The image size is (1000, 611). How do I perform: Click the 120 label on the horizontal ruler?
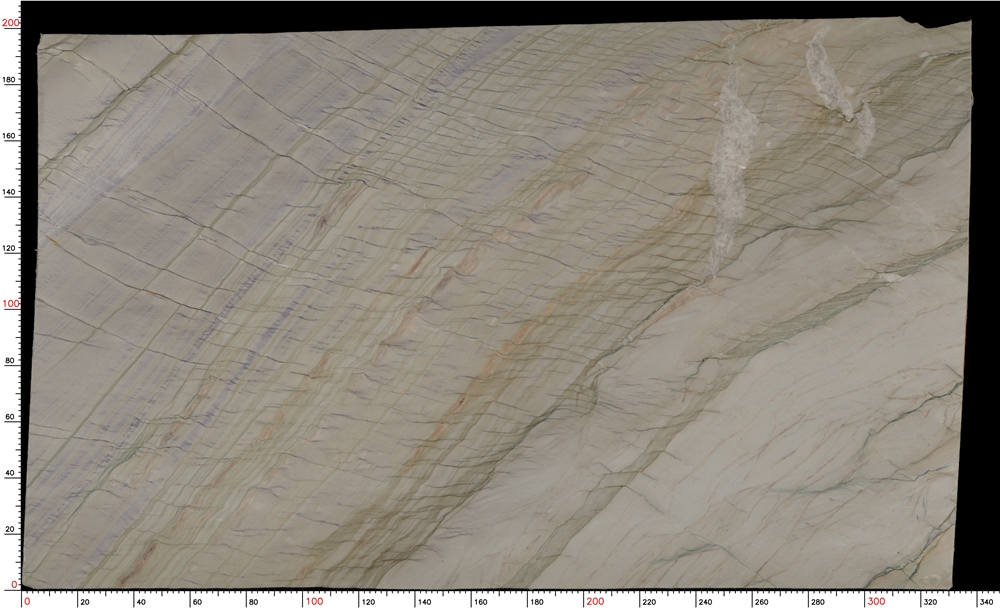pyautogui.click(x=368, y=602)
